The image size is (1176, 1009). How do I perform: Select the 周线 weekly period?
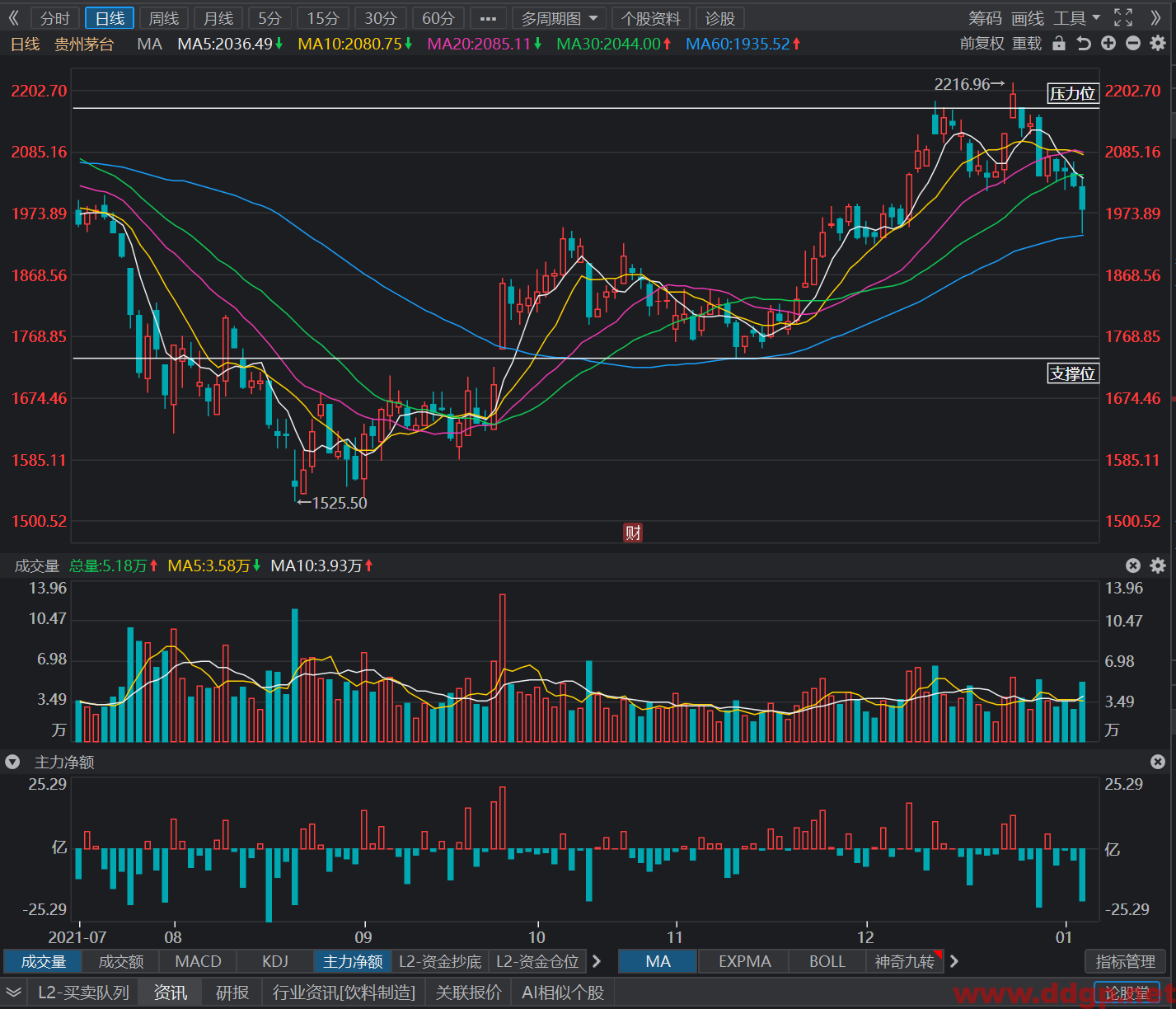point(164,18)
